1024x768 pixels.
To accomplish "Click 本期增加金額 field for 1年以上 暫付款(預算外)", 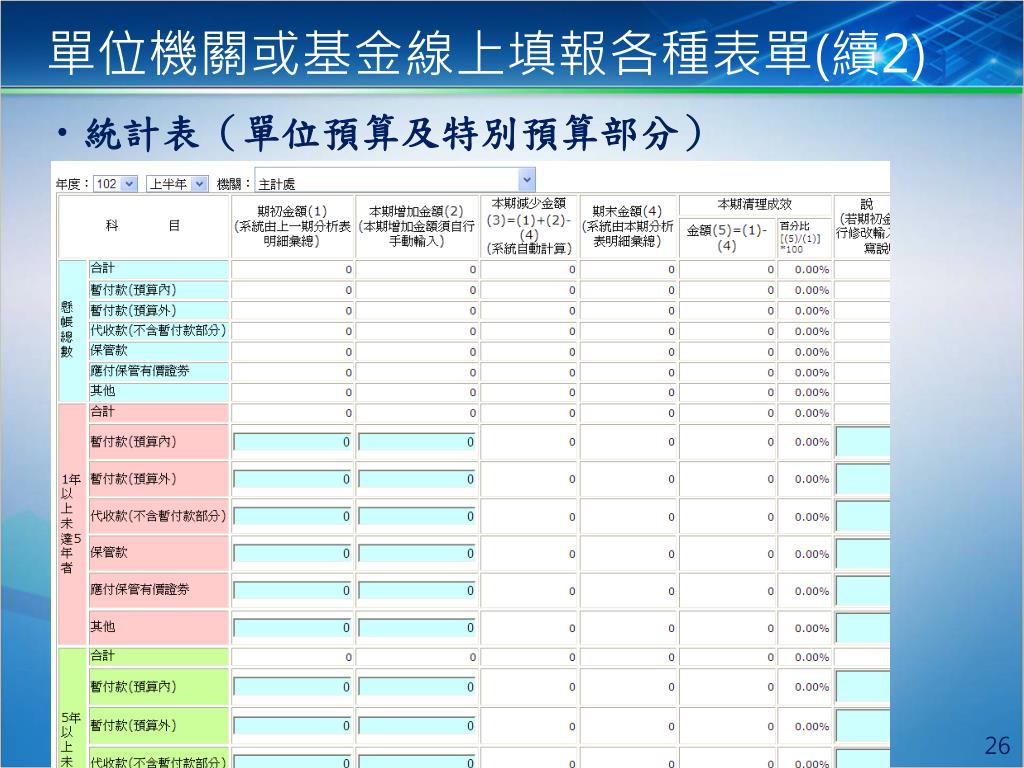I will click(417, 479).
